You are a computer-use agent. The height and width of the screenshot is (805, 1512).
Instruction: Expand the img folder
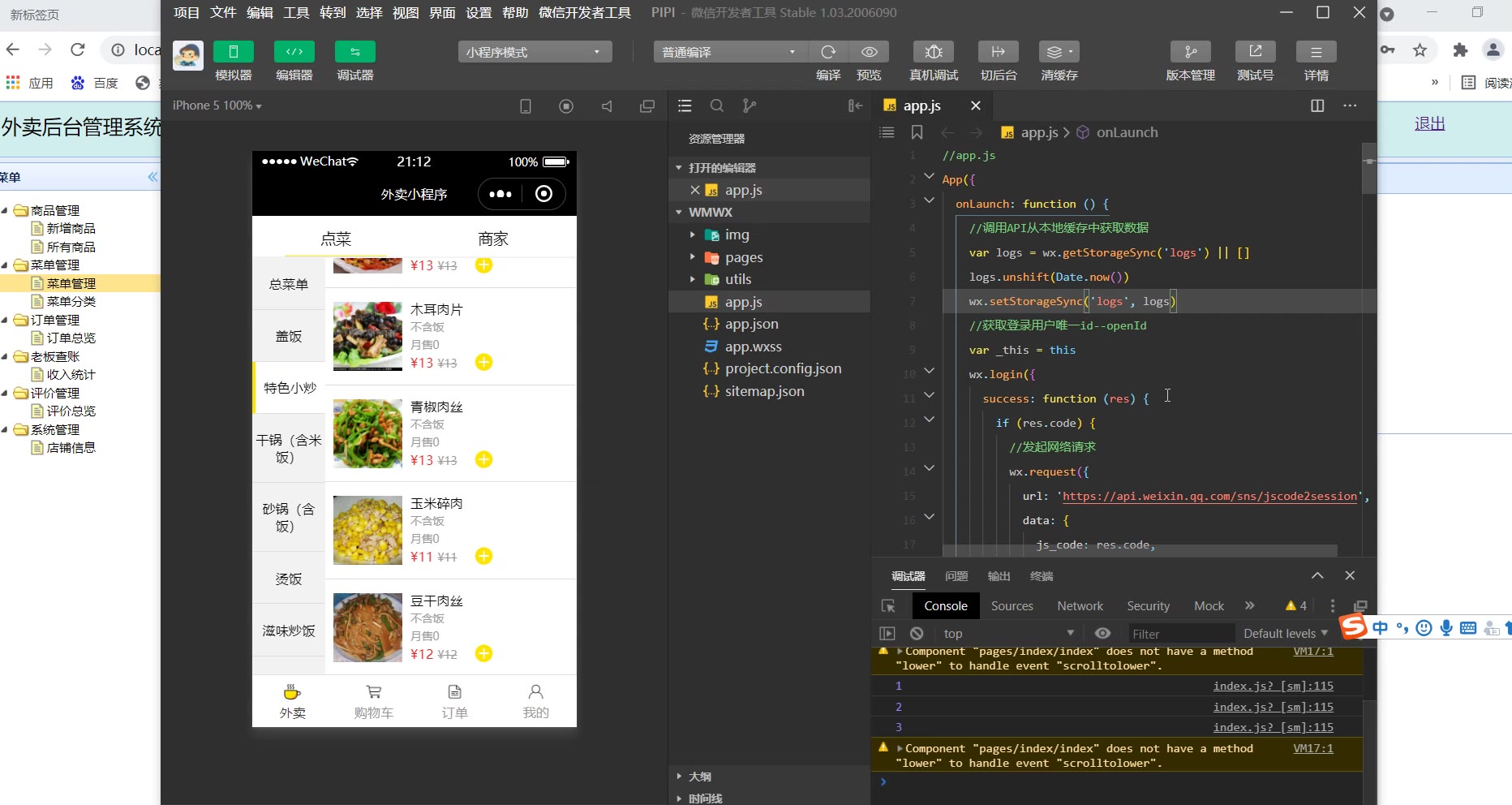pyautogui.click(x=692, y=235)
